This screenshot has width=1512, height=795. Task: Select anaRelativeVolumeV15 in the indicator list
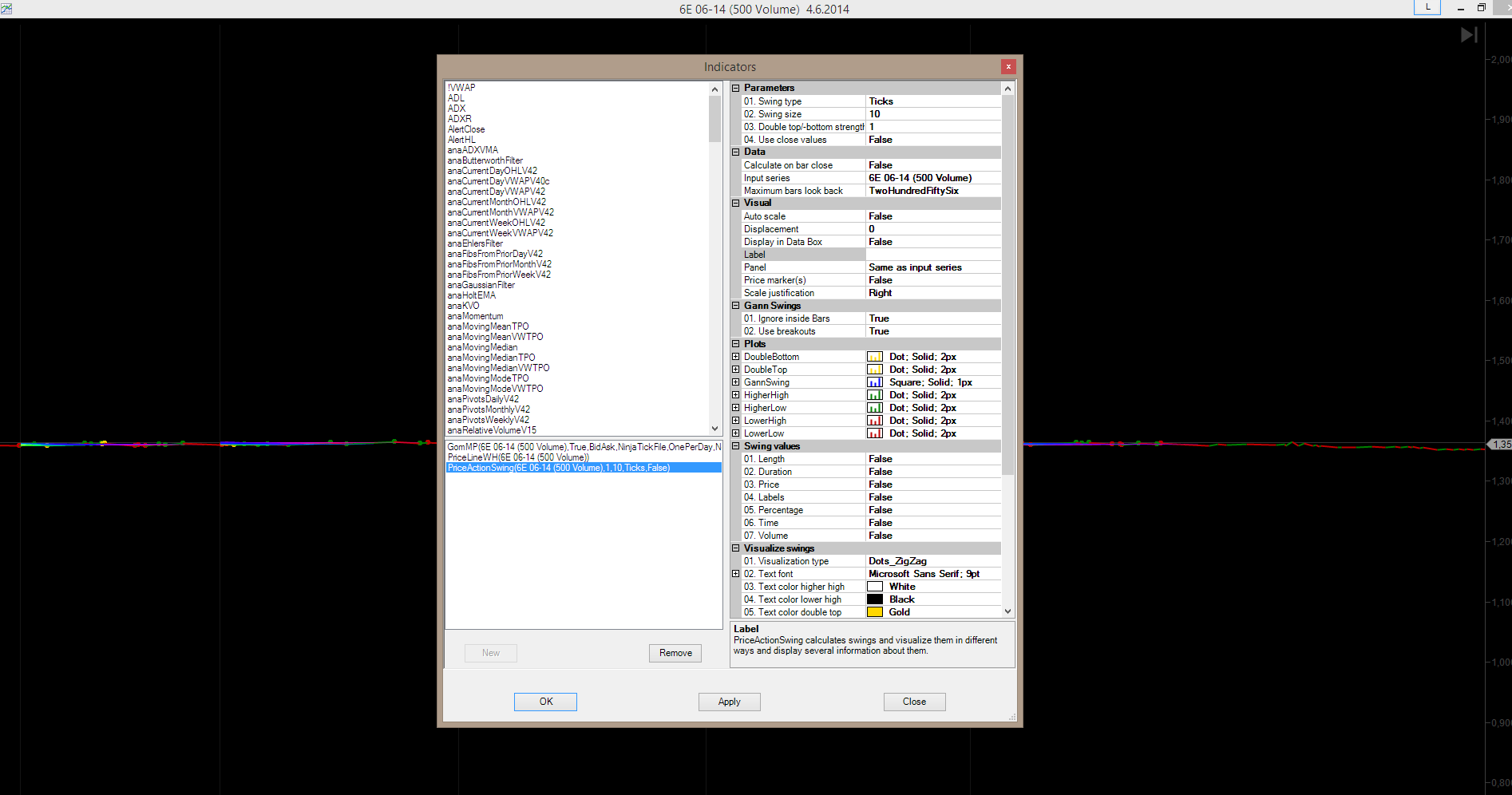pyautogui.click(x=492, y=430)
